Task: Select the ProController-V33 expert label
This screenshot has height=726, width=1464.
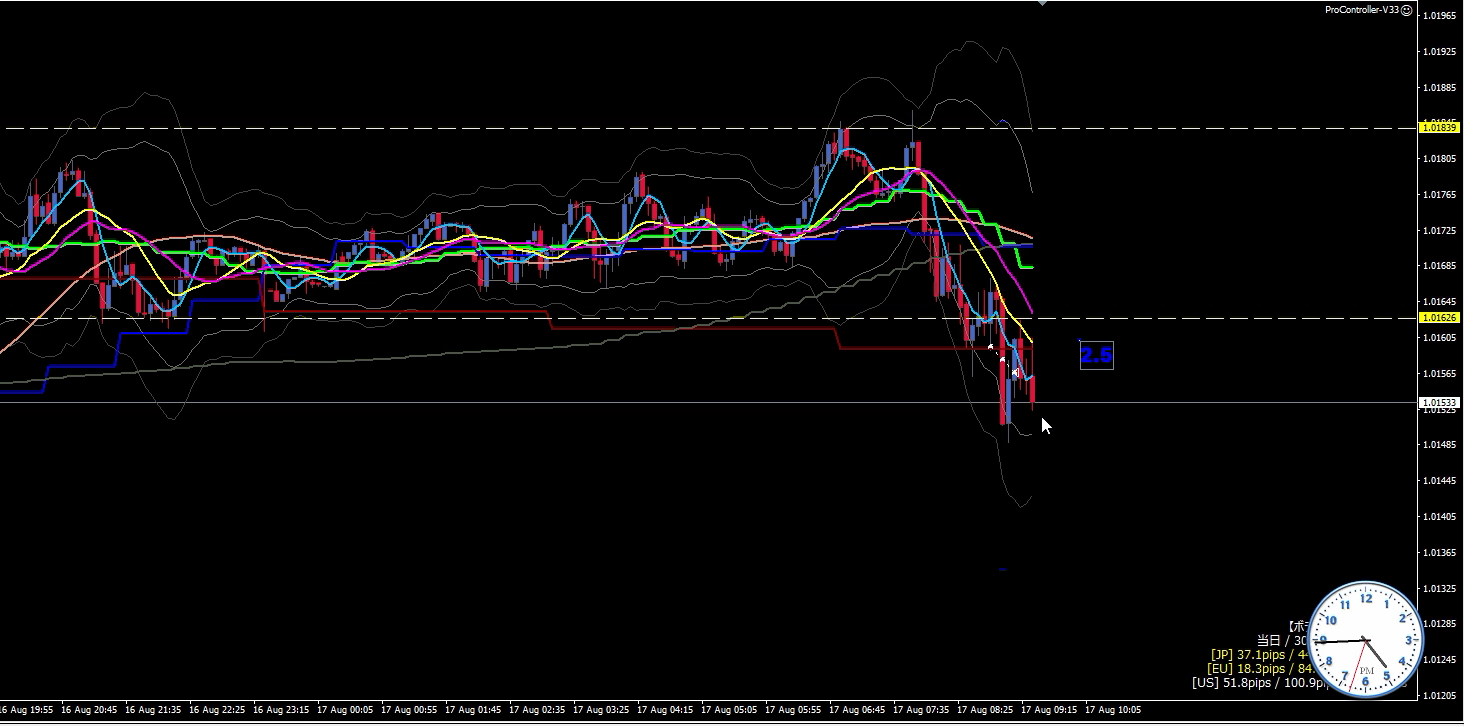Action: point(1362,10)
